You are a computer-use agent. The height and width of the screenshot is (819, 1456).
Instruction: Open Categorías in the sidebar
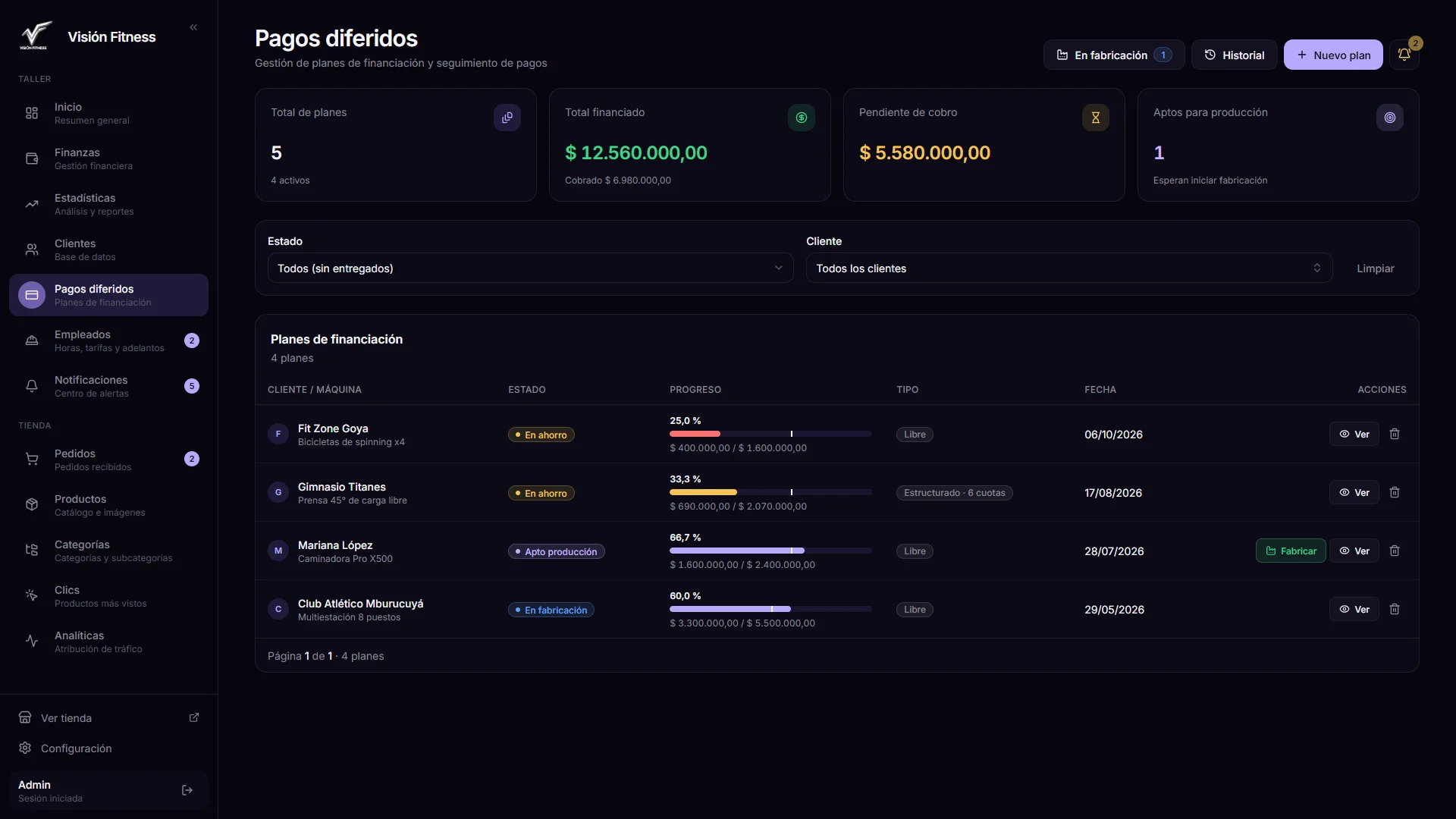(x=108, y=551)
